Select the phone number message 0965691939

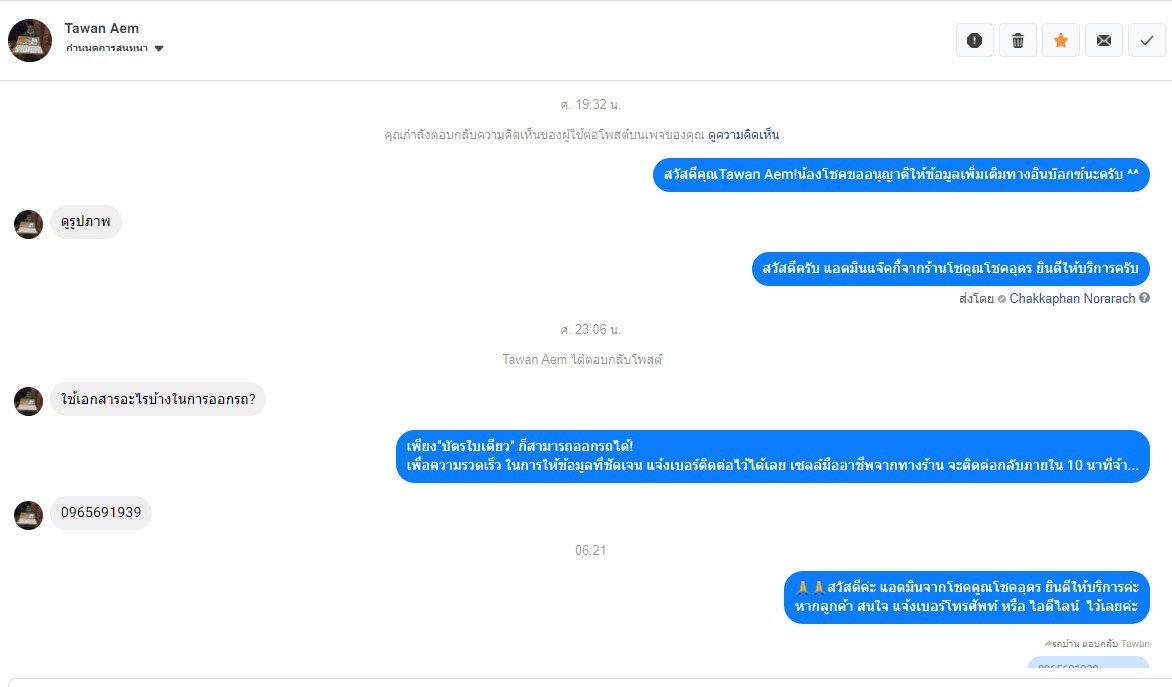pos(101,513)
